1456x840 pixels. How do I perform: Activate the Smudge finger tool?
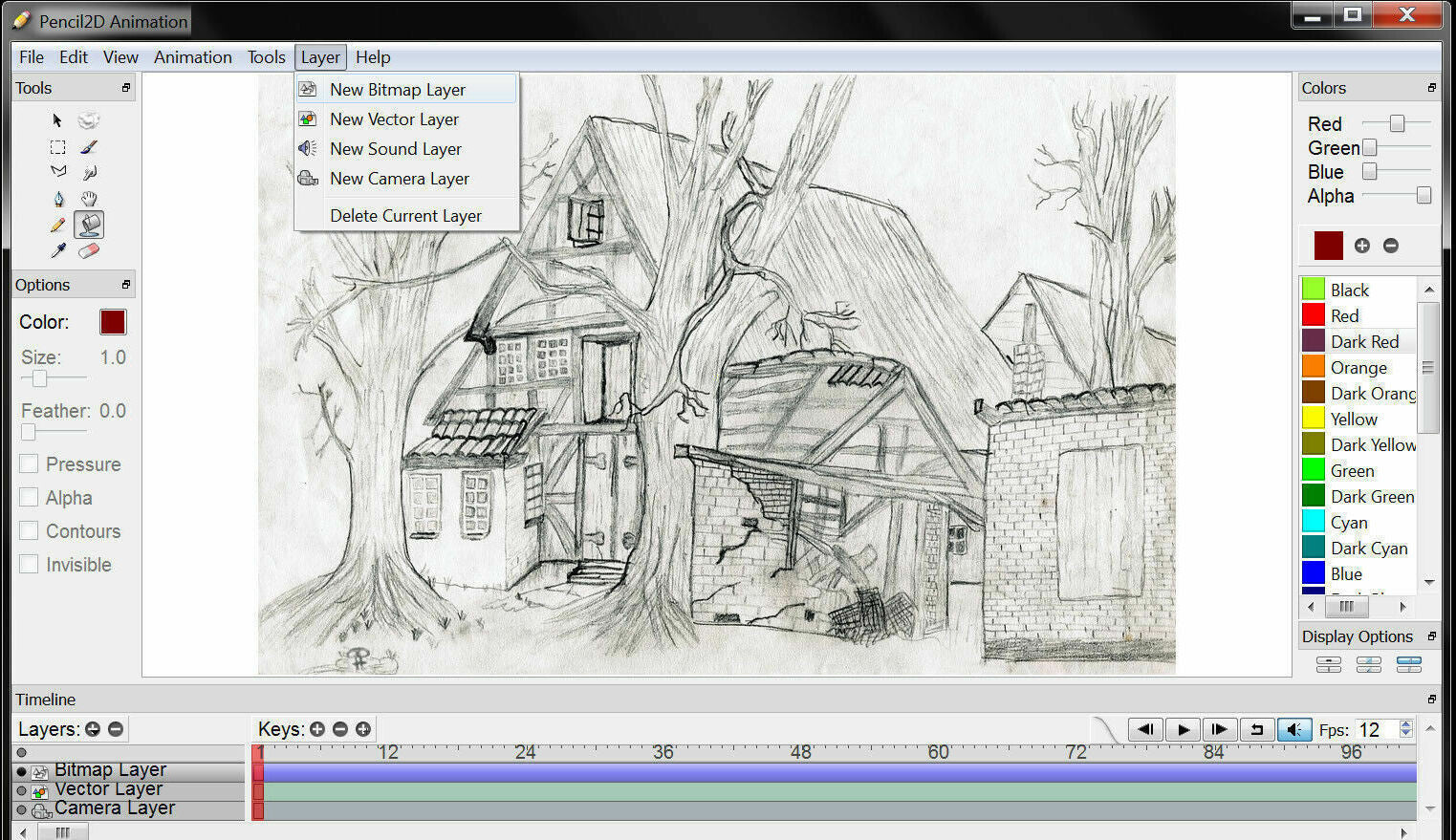pos(89,172)
